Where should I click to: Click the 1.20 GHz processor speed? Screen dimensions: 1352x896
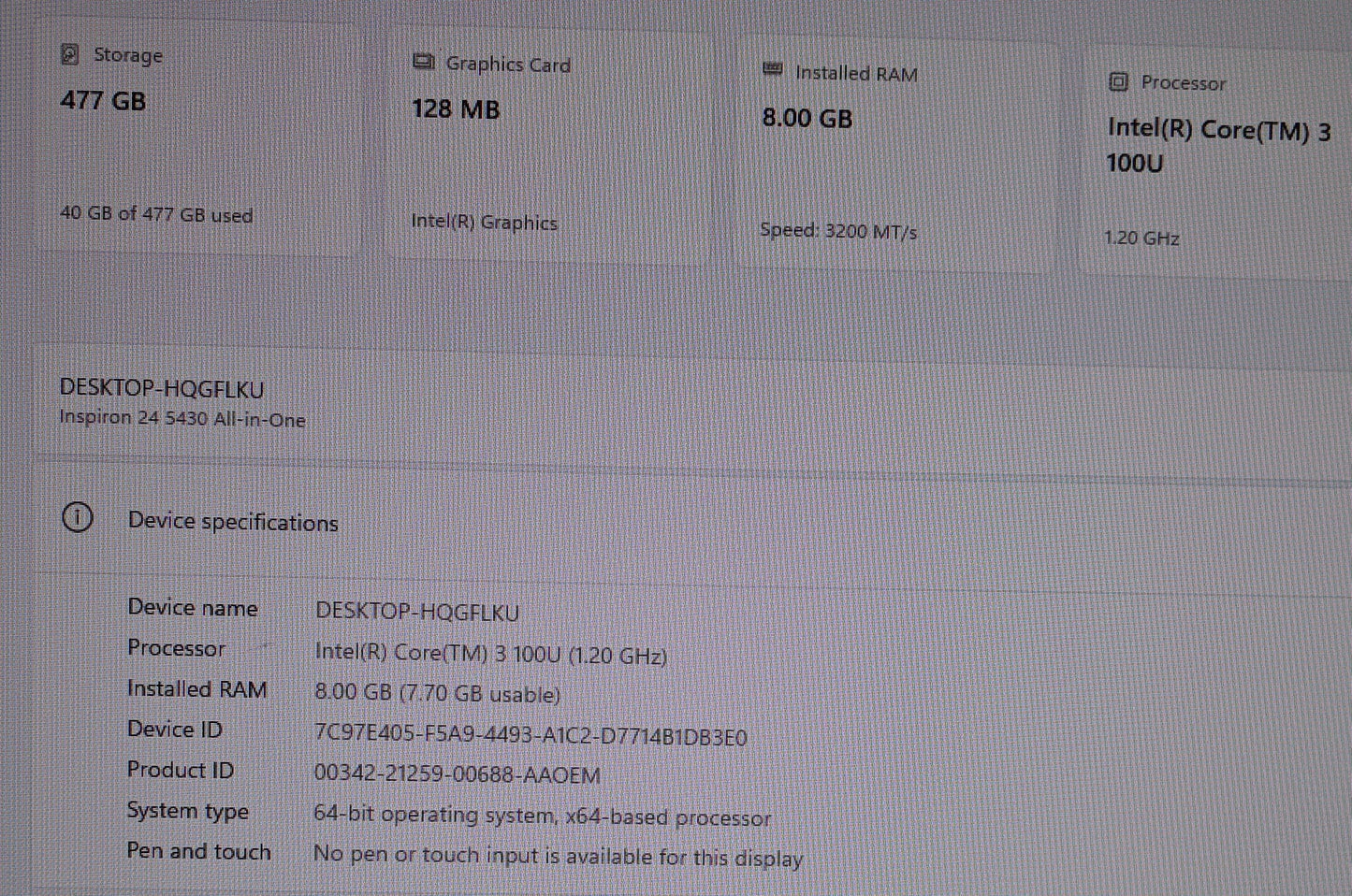[x=1141, y=238]
